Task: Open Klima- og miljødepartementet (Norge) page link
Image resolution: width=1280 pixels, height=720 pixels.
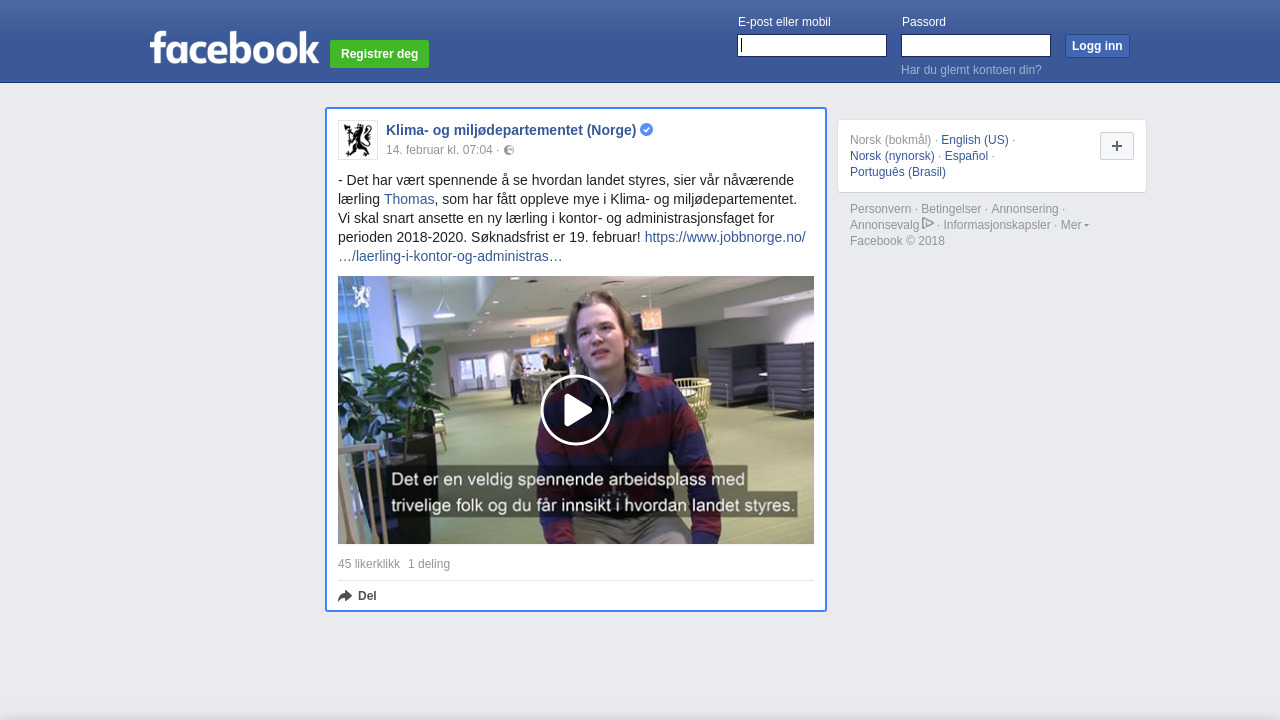Action: tap(511, 130)
